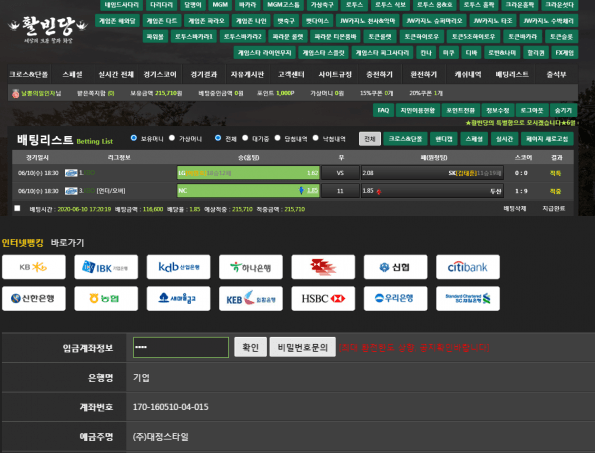Click the 배팅삭제 link

[x=515, y=208]
